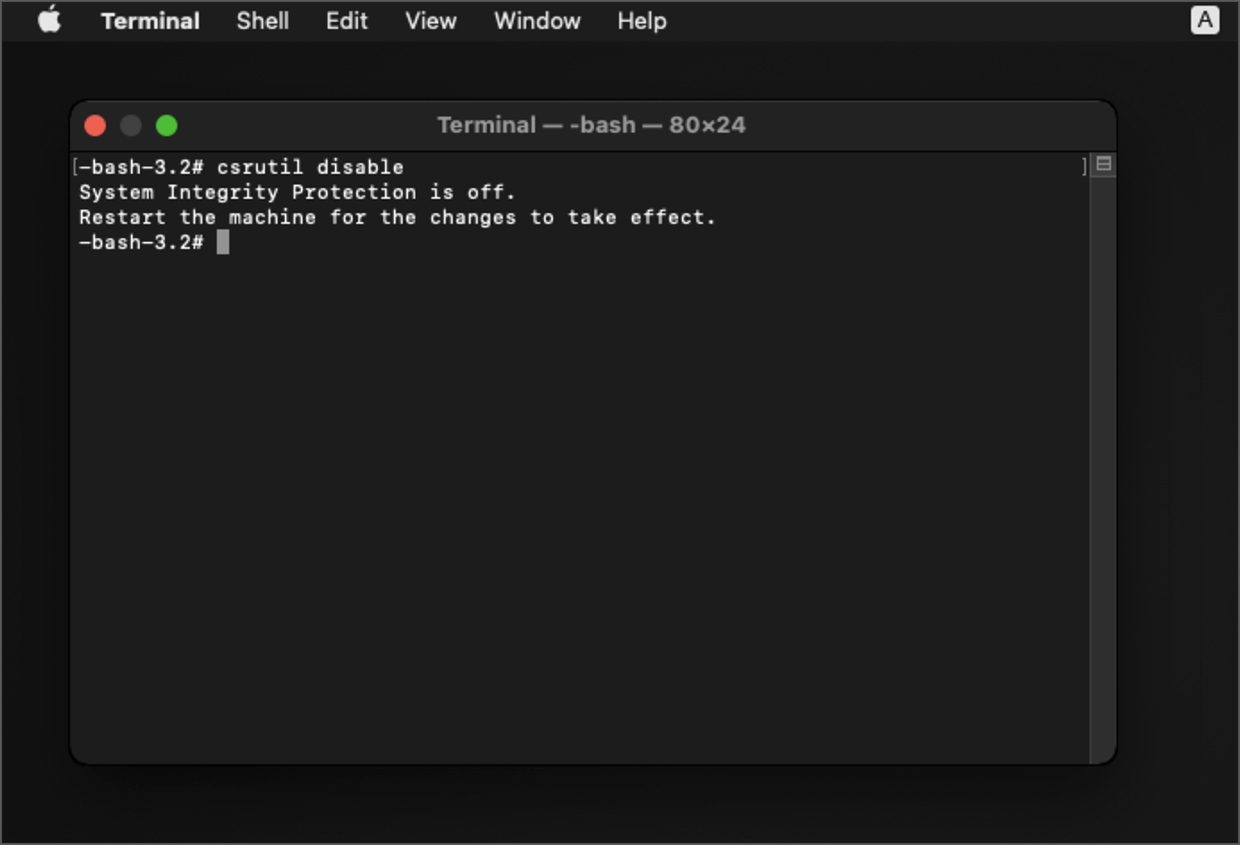Click the empty area of the terminal
Image resolution: width=1240 pixels, height=845 pixels.
pos(580,500)
